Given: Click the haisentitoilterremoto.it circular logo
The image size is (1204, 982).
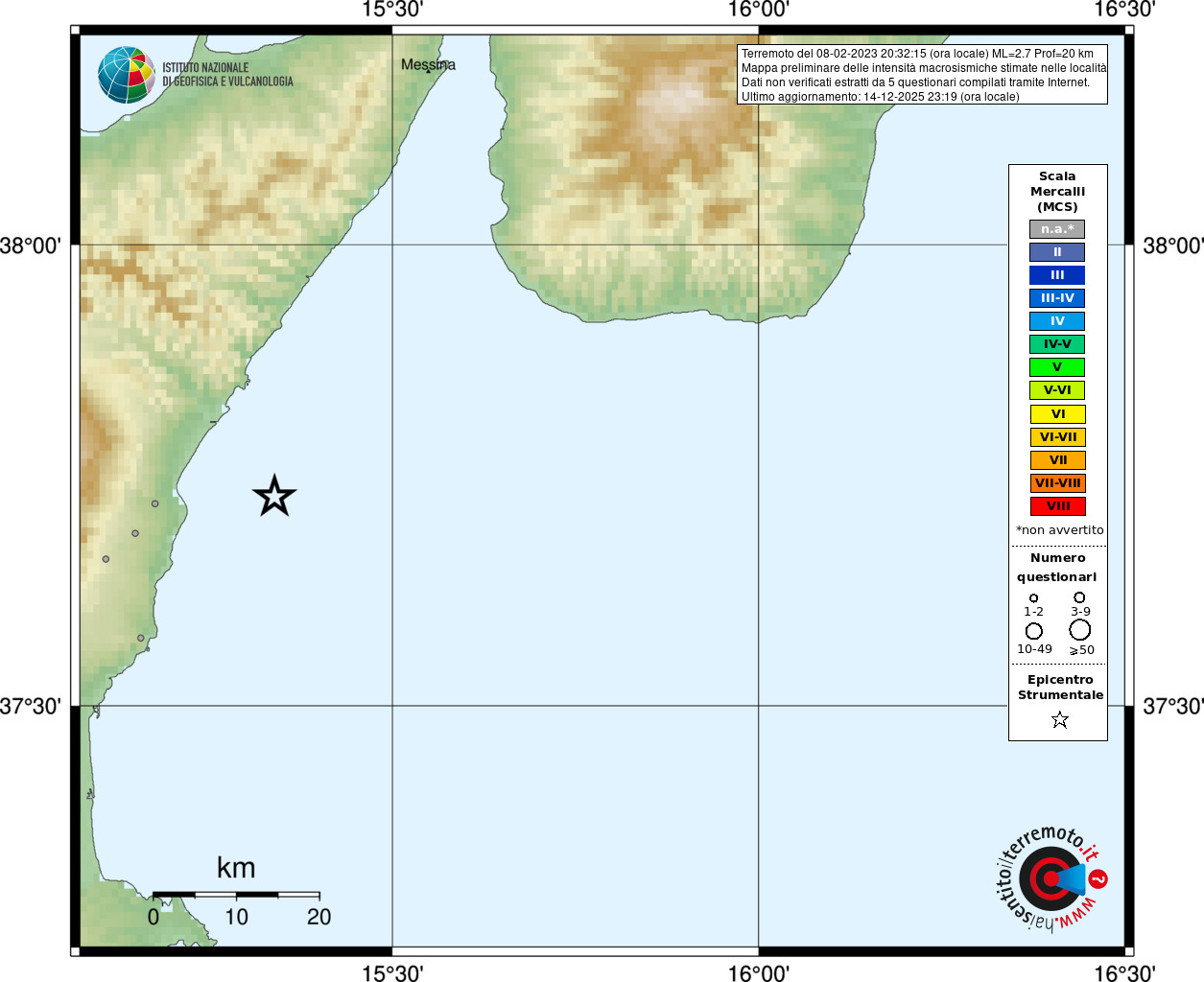Looking at the screenshot, I should click(1052, 878).
